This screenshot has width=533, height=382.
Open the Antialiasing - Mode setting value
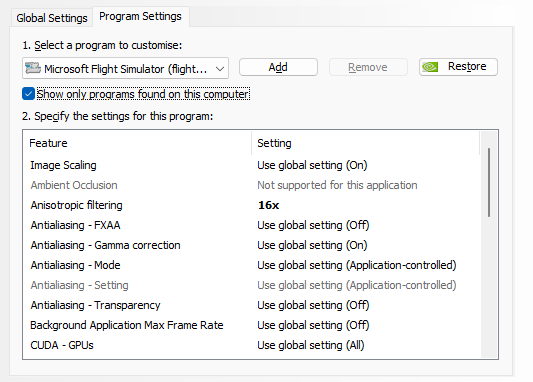[357, 265]
